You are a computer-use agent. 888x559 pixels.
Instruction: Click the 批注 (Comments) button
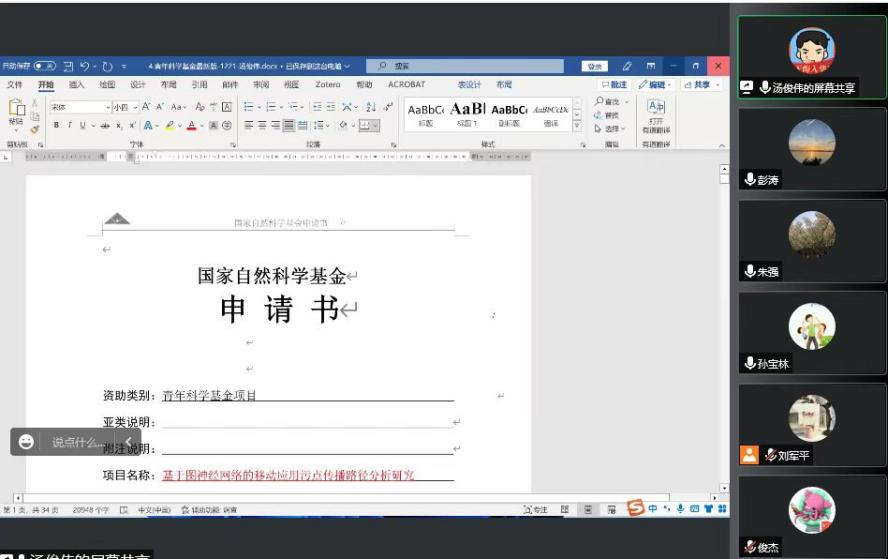click(615, 85)
